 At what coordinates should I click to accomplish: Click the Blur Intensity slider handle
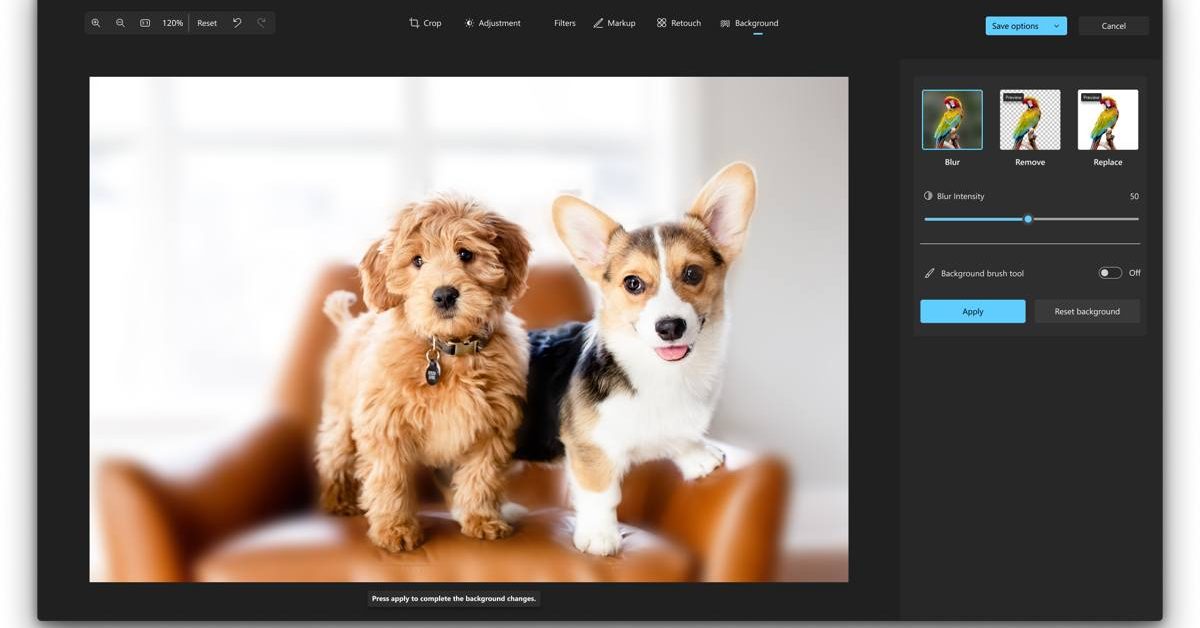pyautogui.click(x=1028, y=219)
